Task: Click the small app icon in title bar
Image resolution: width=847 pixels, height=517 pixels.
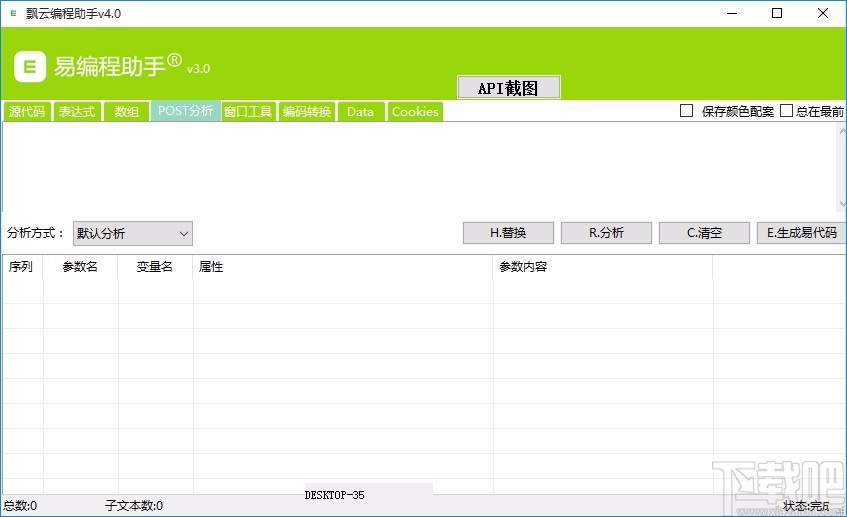Action: tap(14, 14)
